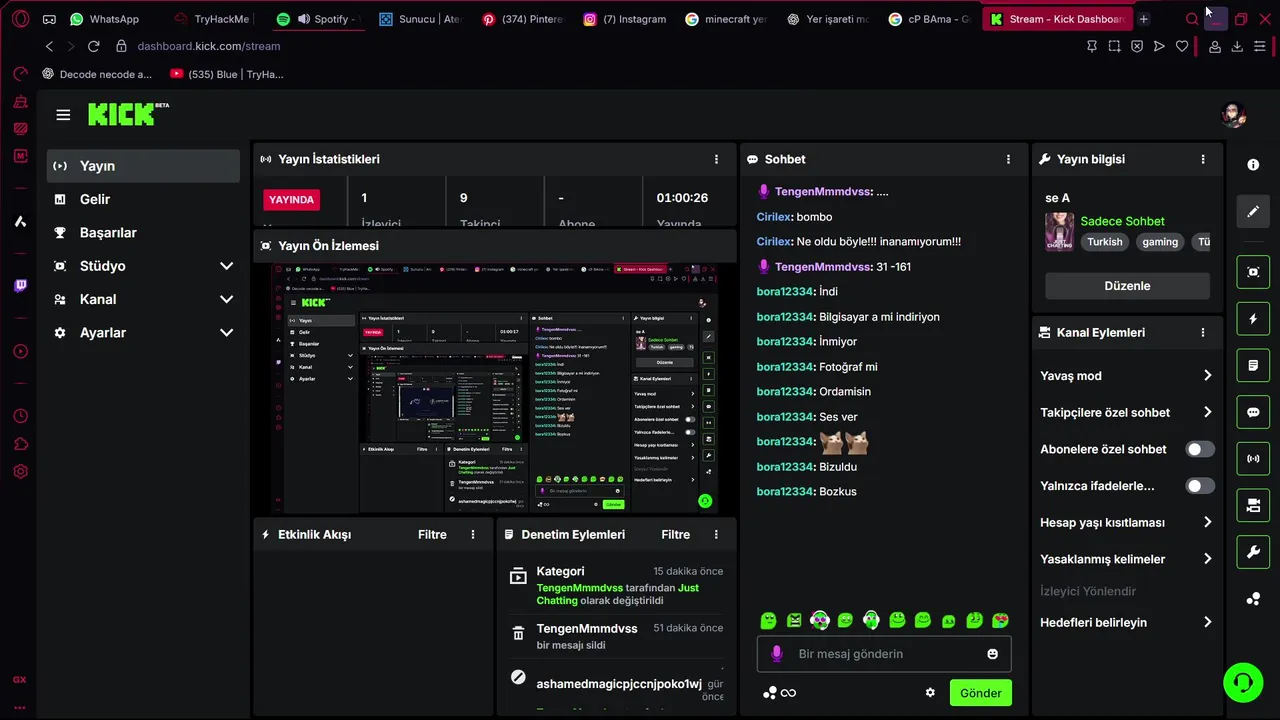Click the lightning bolt icon in right sidebar
The height and width of the screenshot is (720, 1280).
[1253, 319]
